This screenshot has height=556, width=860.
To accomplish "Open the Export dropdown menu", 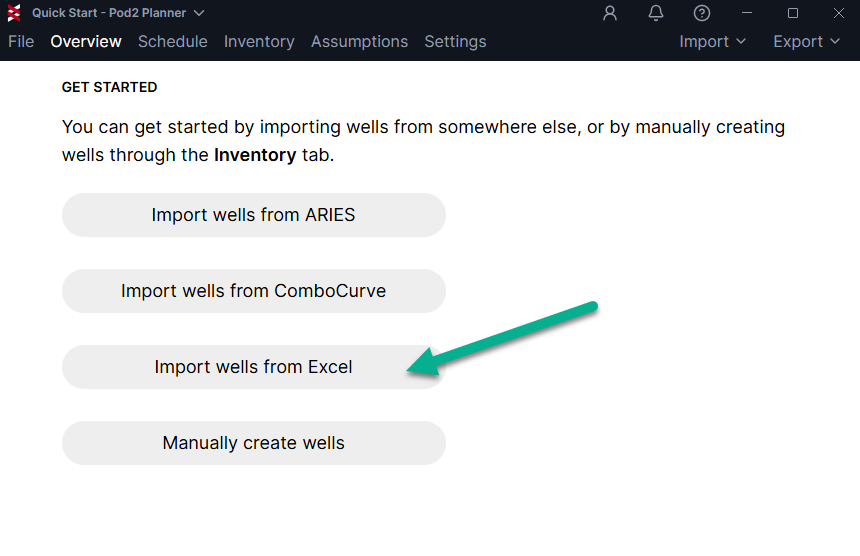I will (x=806, y=42).
